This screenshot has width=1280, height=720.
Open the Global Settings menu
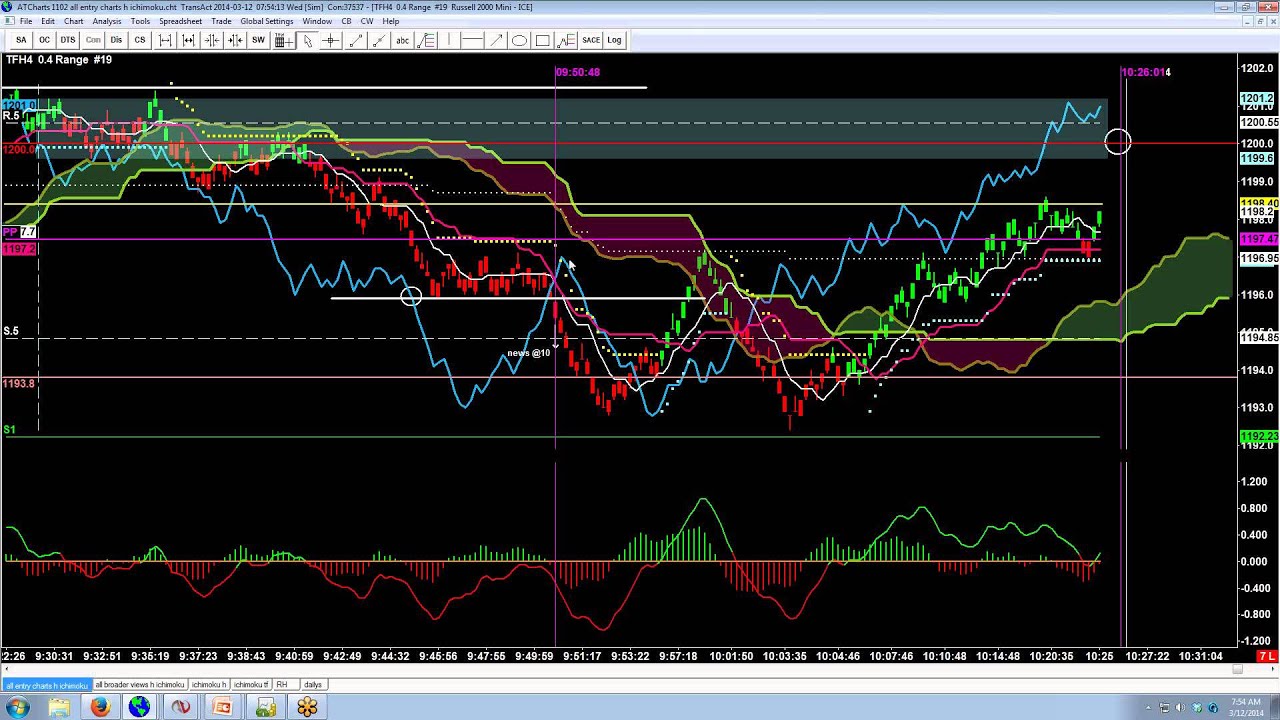click(267, 21)
